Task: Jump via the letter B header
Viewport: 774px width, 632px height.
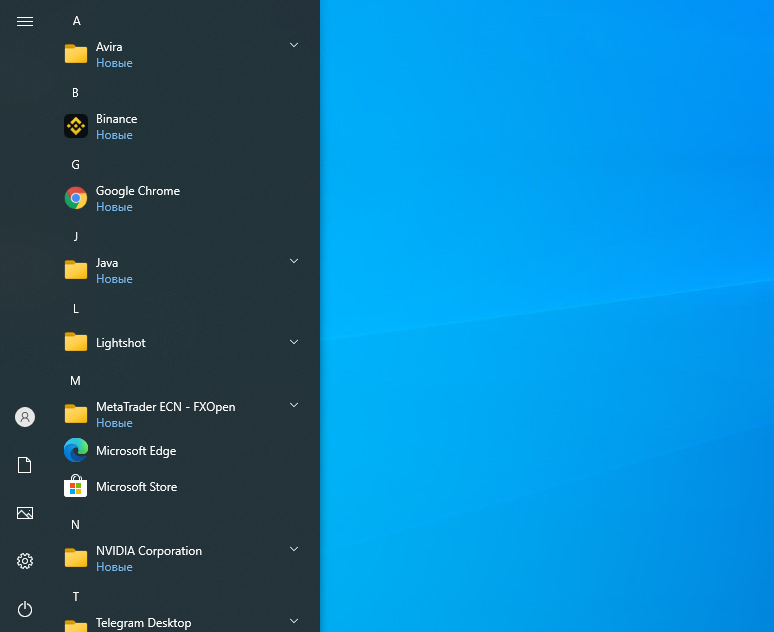Action: (x=76, y=93)
